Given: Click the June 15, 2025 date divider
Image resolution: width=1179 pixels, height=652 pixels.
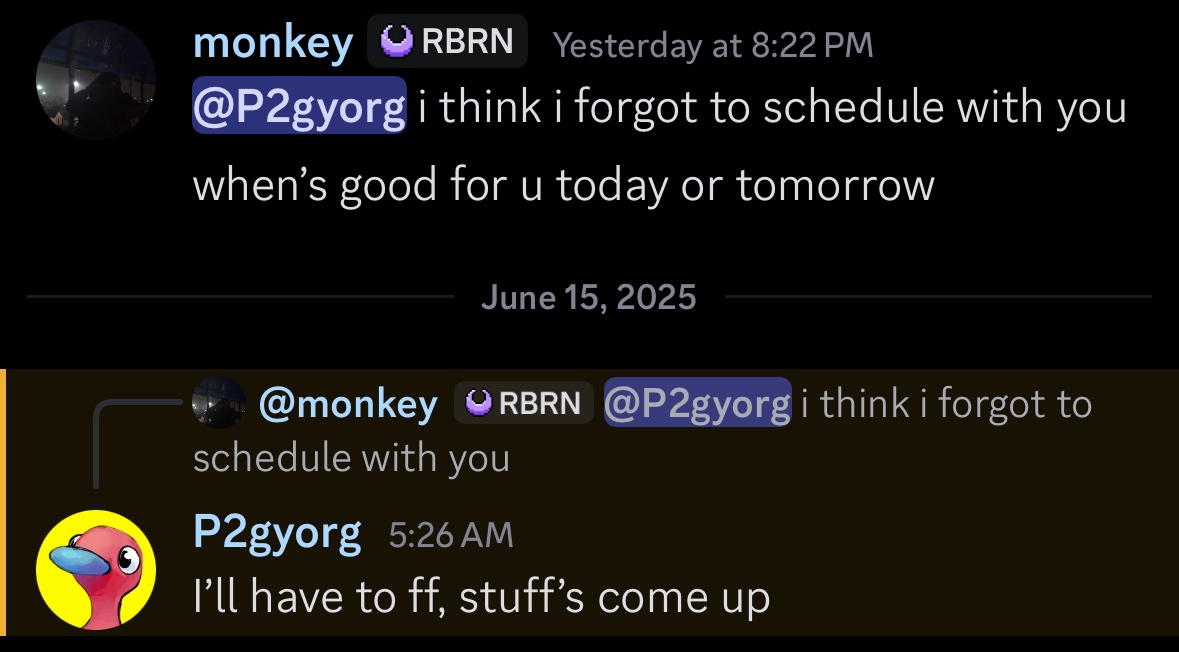Looking at the screenshot, I should 589,297.
